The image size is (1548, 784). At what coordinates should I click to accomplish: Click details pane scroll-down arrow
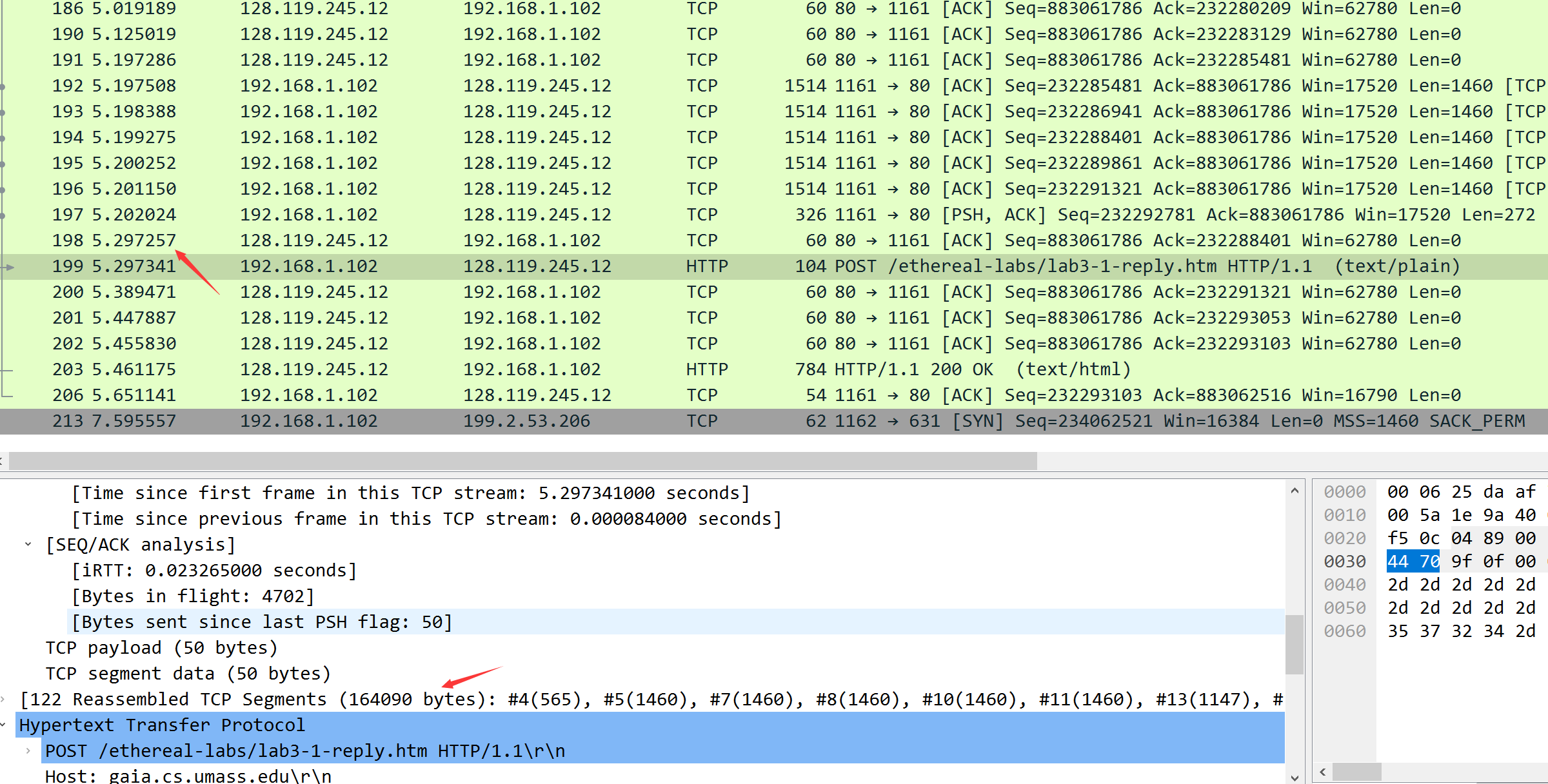[1294, 777]
